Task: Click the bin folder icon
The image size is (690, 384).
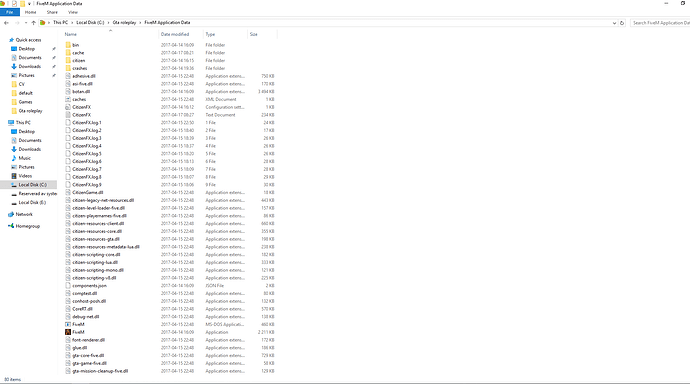Action: [68, 45]
